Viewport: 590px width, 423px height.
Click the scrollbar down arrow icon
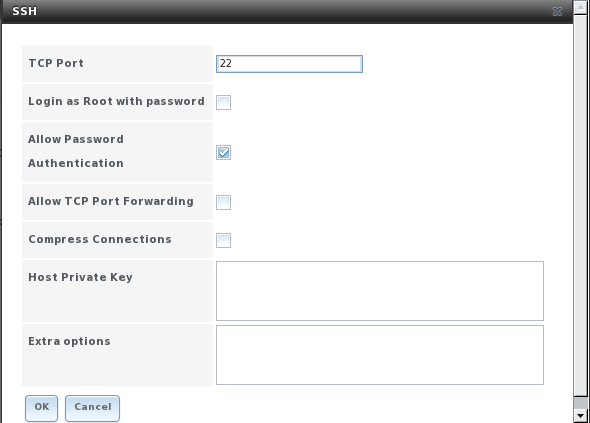coord(581,415)
